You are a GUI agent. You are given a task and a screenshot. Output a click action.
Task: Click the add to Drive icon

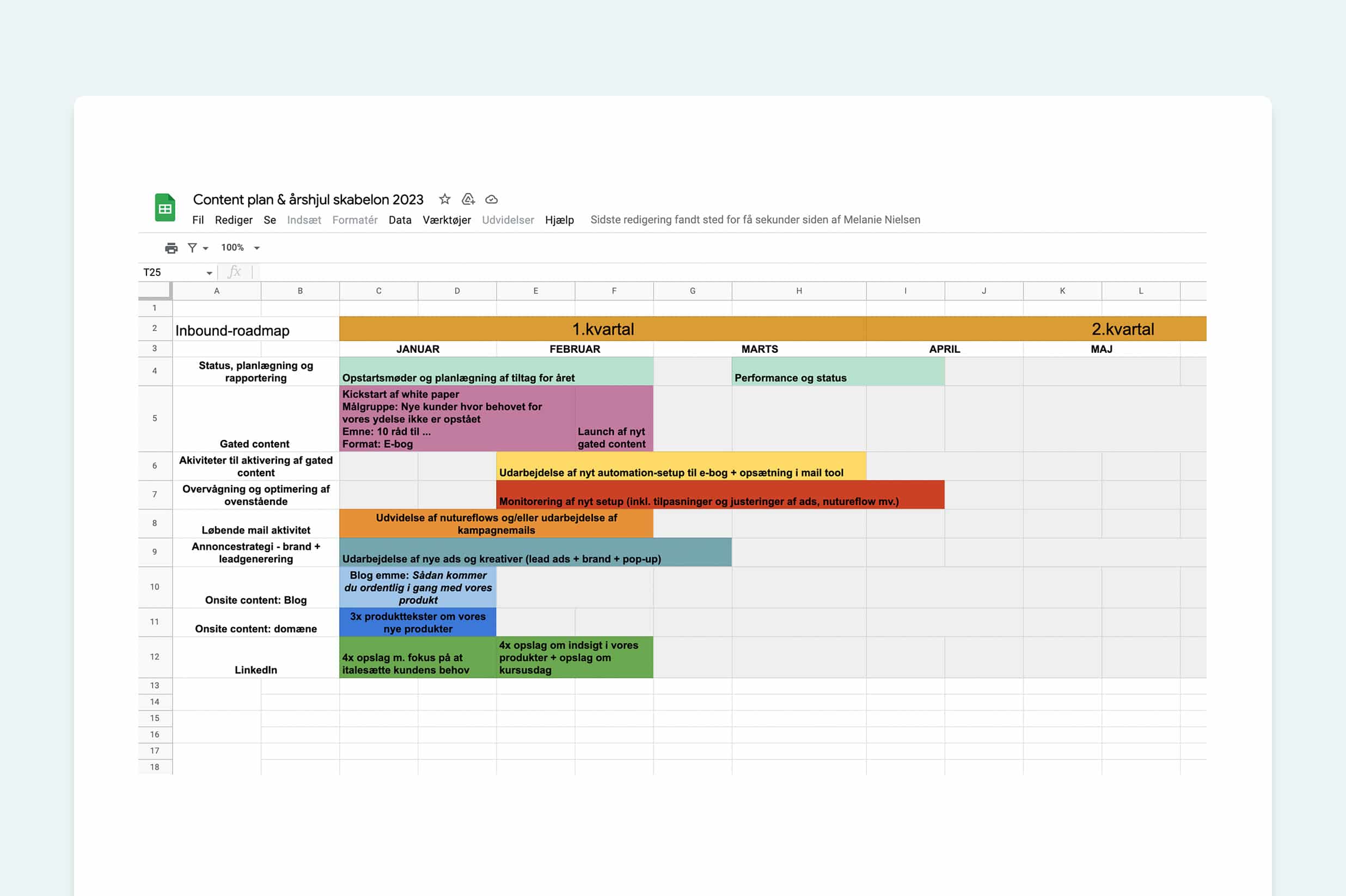(x=468, y=199)
